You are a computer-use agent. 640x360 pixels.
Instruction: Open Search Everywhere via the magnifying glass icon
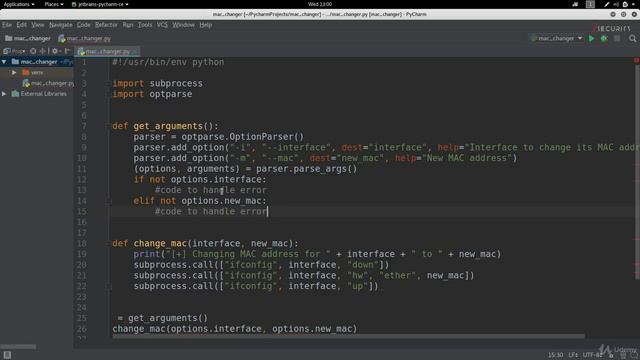(x=632, y=38)
